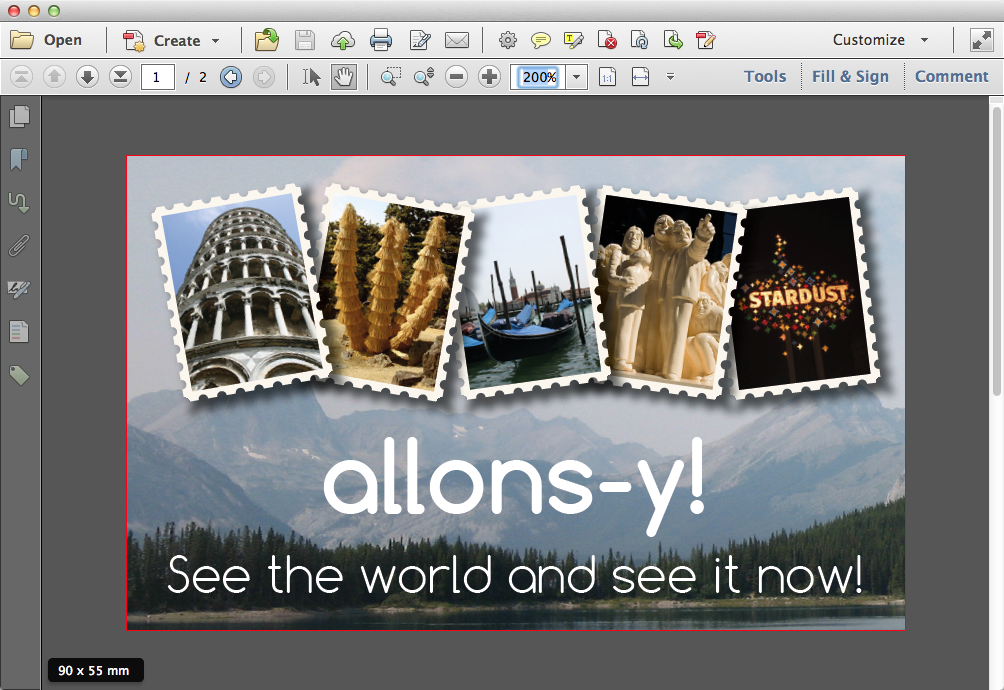Select the dynamic zoom tool
Viewport: 1004px width, 690px height.
tap(423, 77)
